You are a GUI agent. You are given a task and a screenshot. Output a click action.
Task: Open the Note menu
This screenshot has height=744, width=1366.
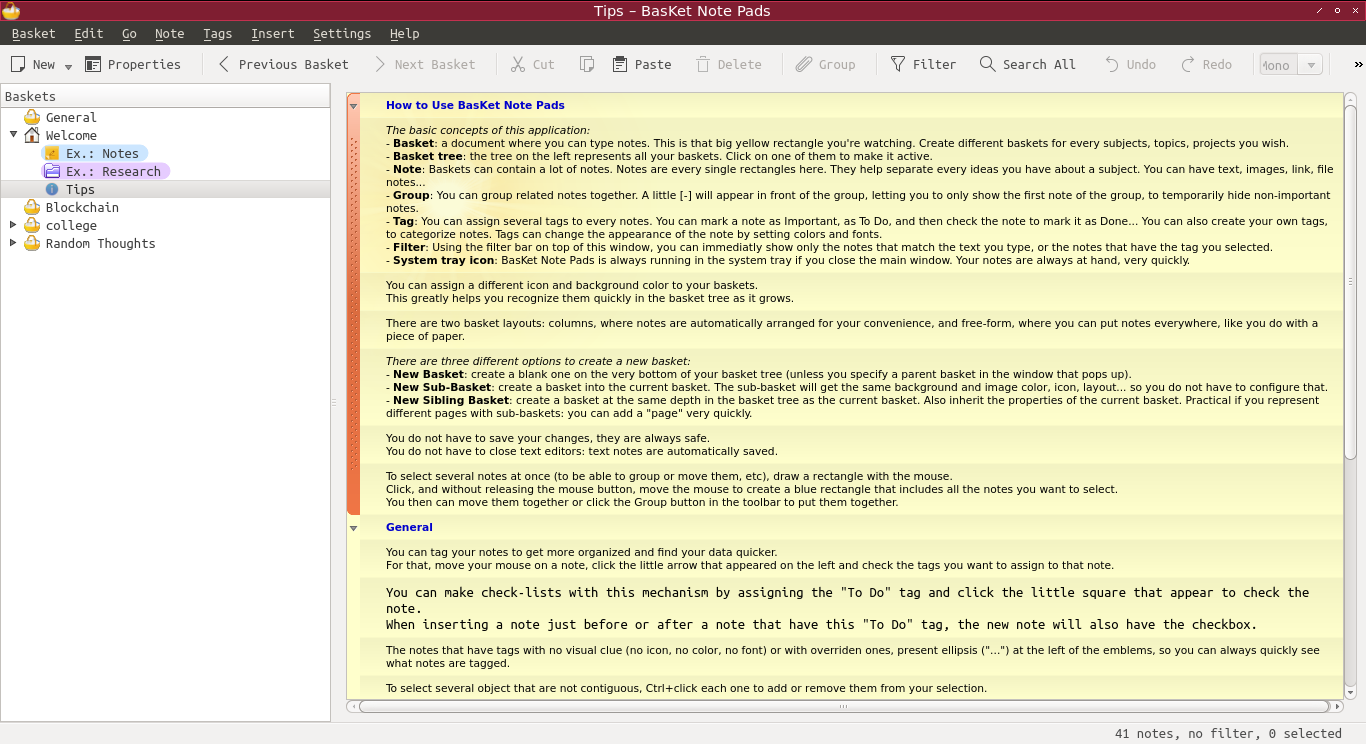(x=170, y=33)
